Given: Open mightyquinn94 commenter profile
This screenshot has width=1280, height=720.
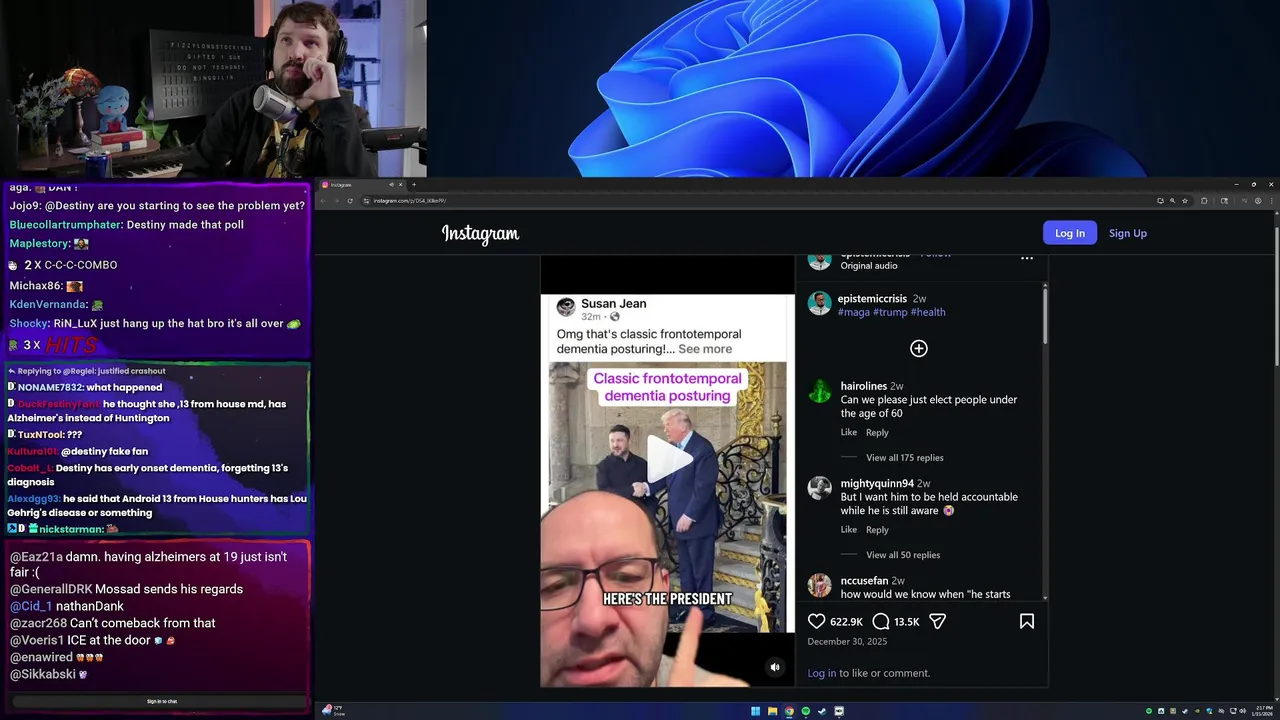Looking at the screenshot, I should (877, 483).
